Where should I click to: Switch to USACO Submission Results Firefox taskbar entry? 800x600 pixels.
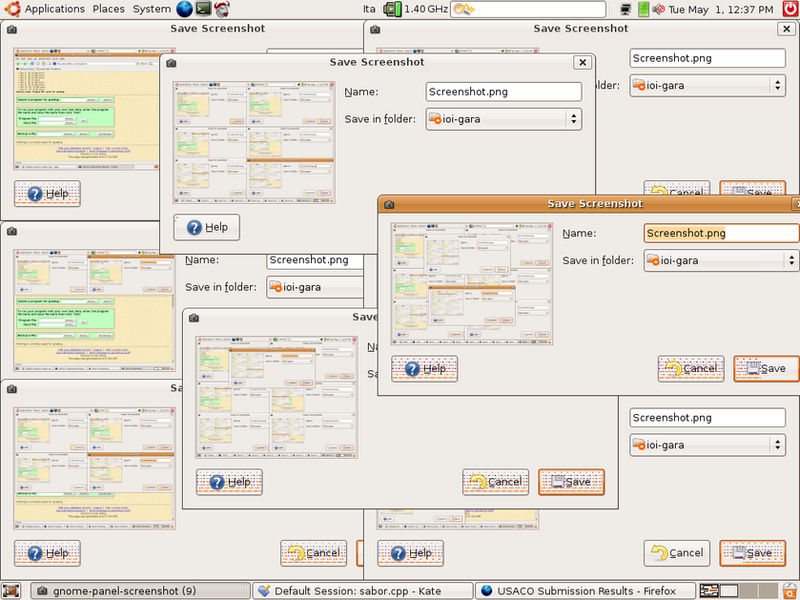[x=586, y=591]
